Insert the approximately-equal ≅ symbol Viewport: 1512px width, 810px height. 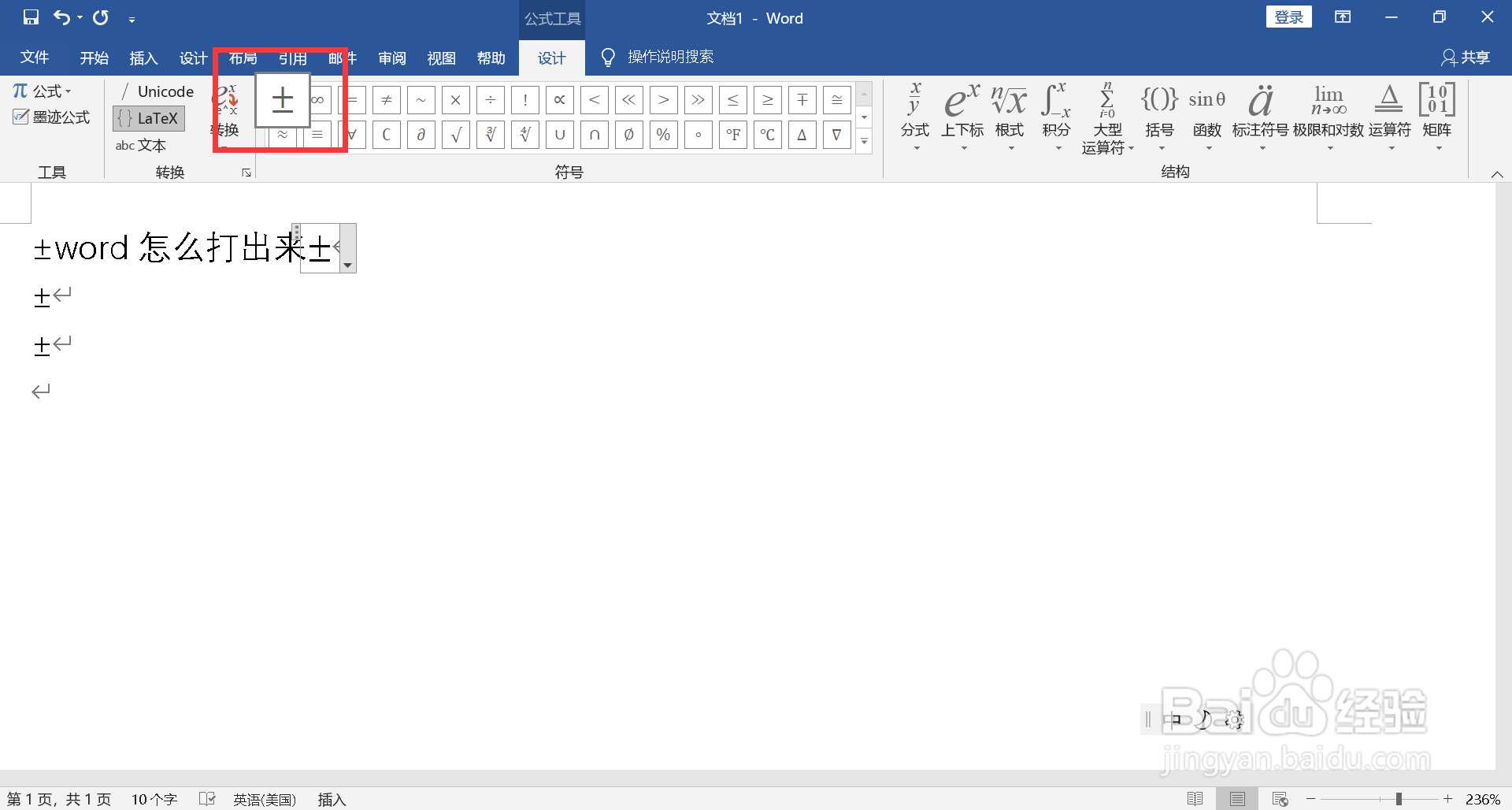pos(837,100)
